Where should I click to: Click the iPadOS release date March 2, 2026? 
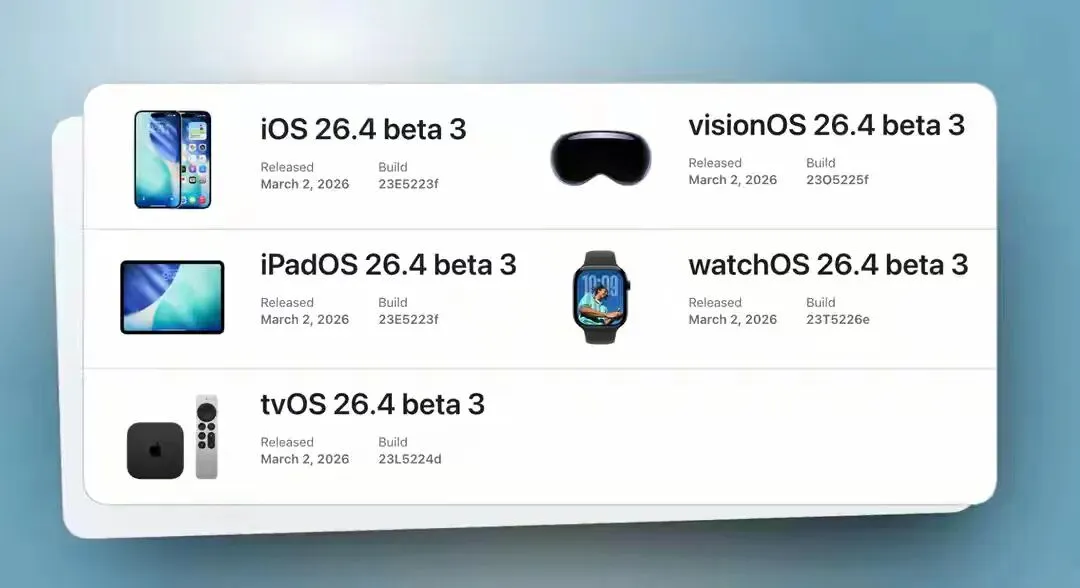[x=304, y=319]
